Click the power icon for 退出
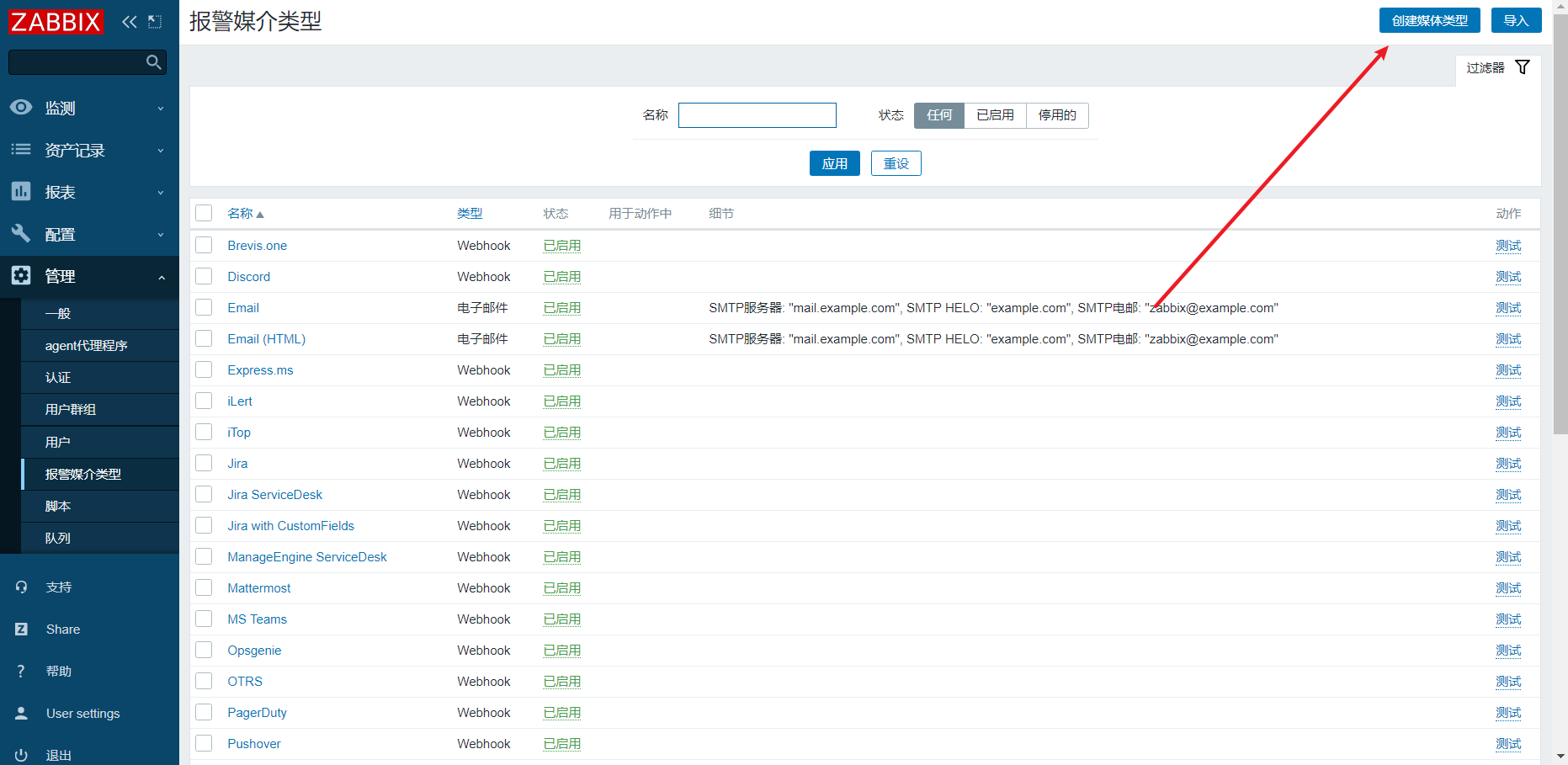Screen dimensions: 1568x765 21,755
